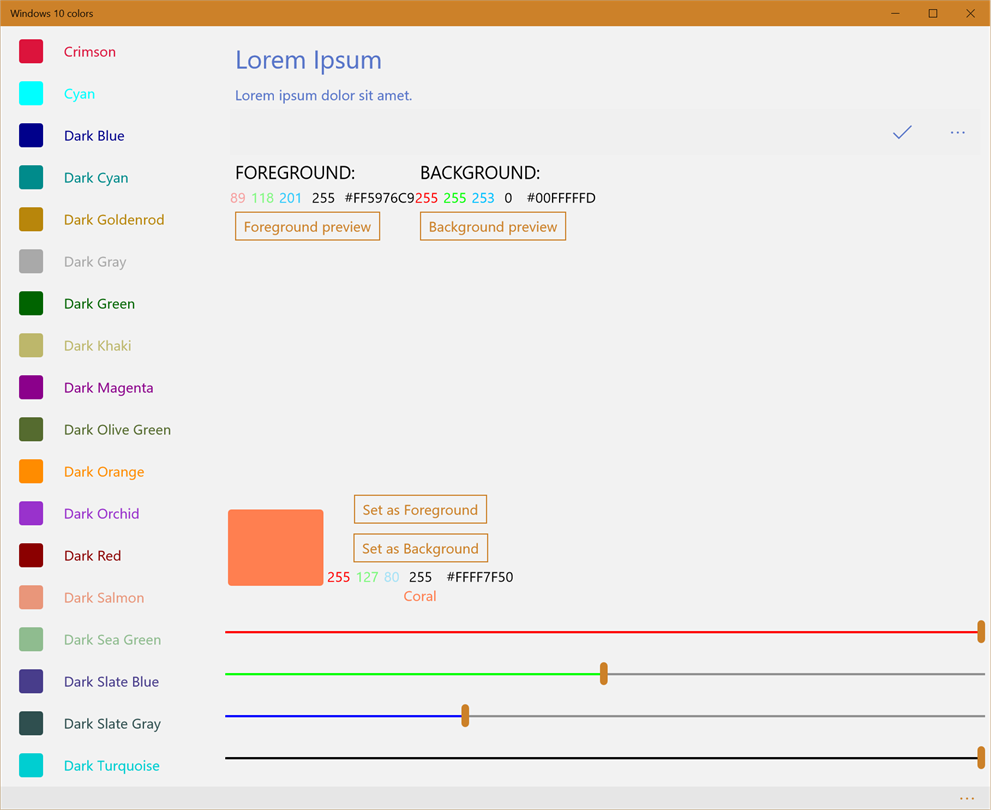Expand the bottom app bar ellipsis
Viewport: 991px width, 810px height.
pyautogui.click(x=967, y=799)
